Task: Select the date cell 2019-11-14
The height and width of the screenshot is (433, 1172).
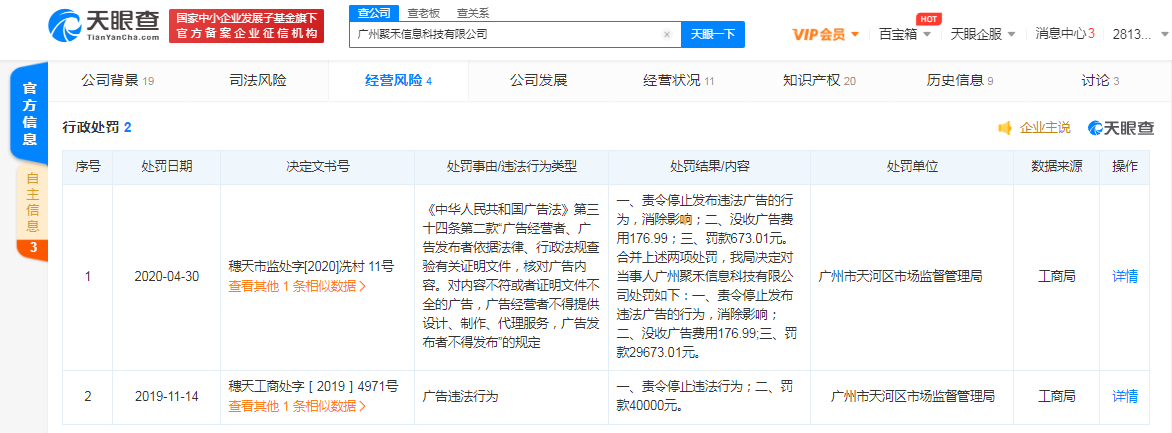Action: pyautogui.click(x=167, y=396)
